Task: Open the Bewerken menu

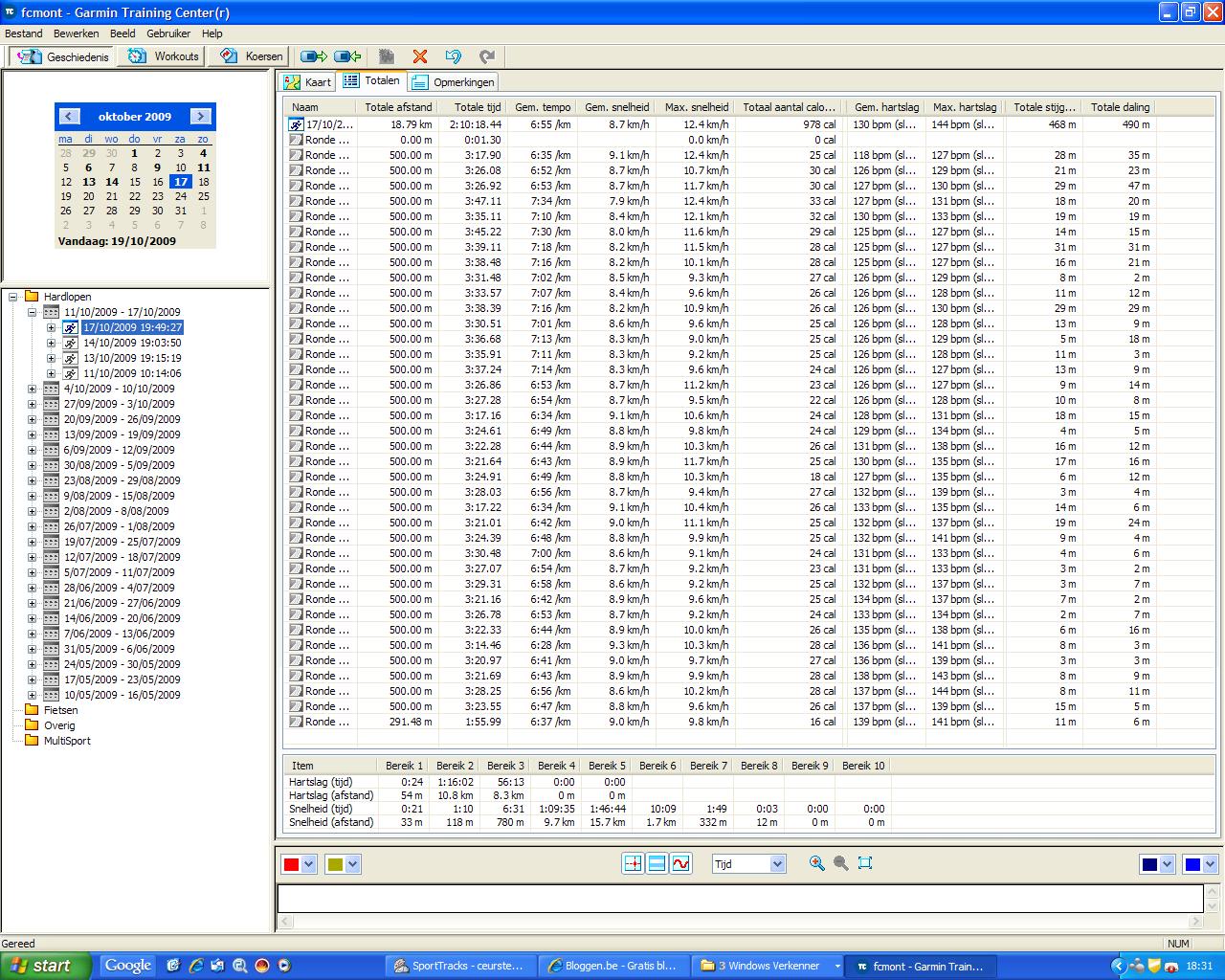Action: [x=77, y=33]
